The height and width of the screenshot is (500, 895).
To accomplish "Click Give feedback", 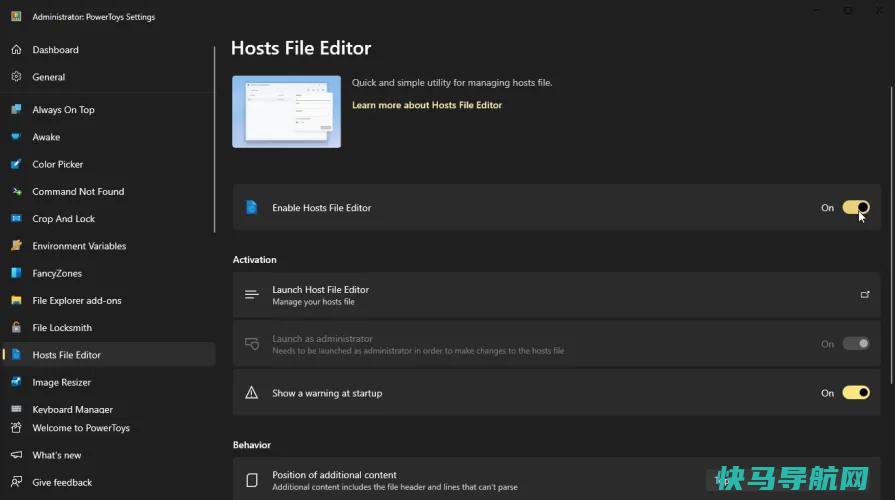I will coord(108,482).
